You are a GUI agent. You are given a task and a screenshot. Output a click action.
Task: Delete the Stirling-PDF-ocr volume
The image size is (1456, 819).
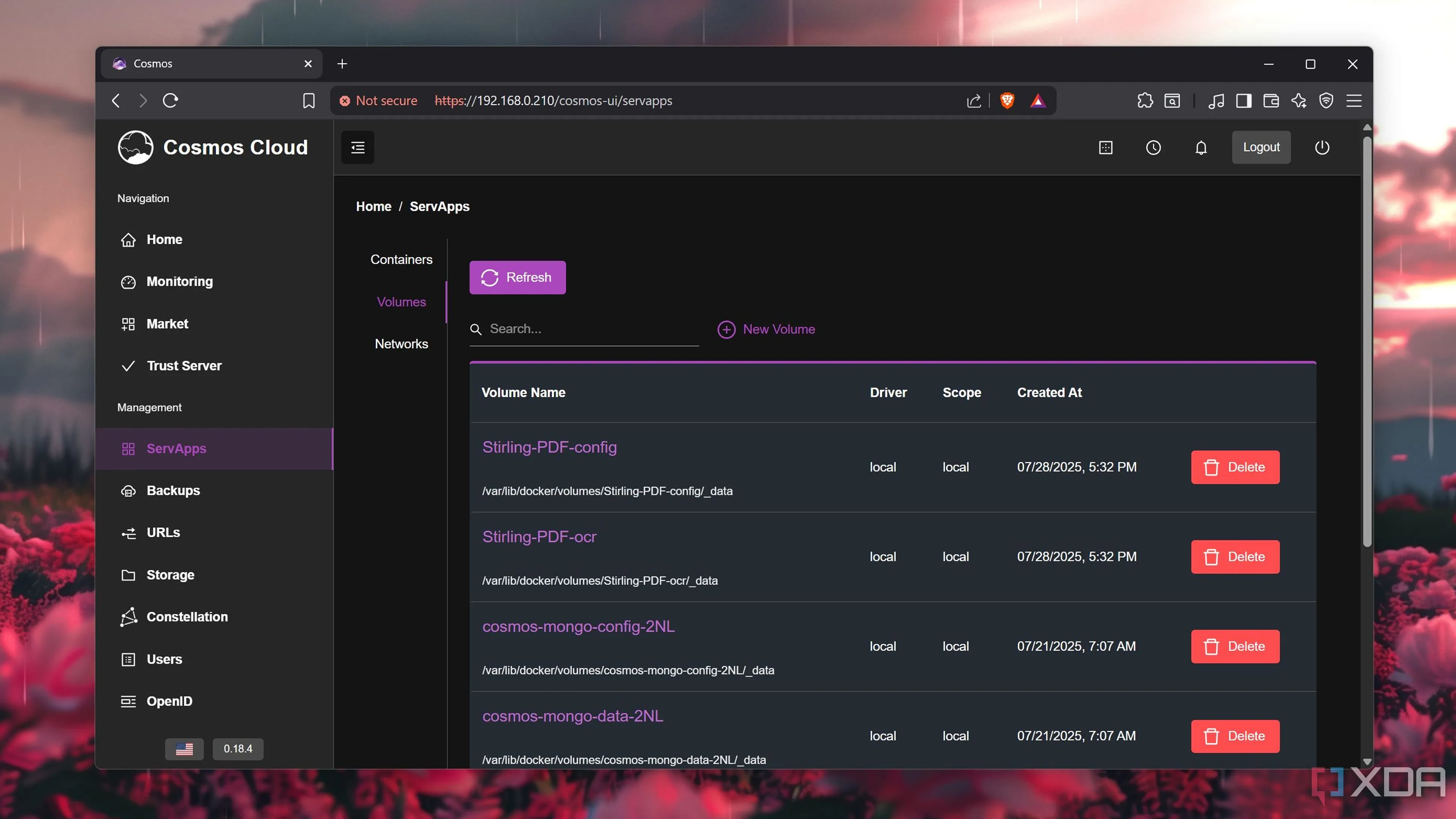point(1235,557)
